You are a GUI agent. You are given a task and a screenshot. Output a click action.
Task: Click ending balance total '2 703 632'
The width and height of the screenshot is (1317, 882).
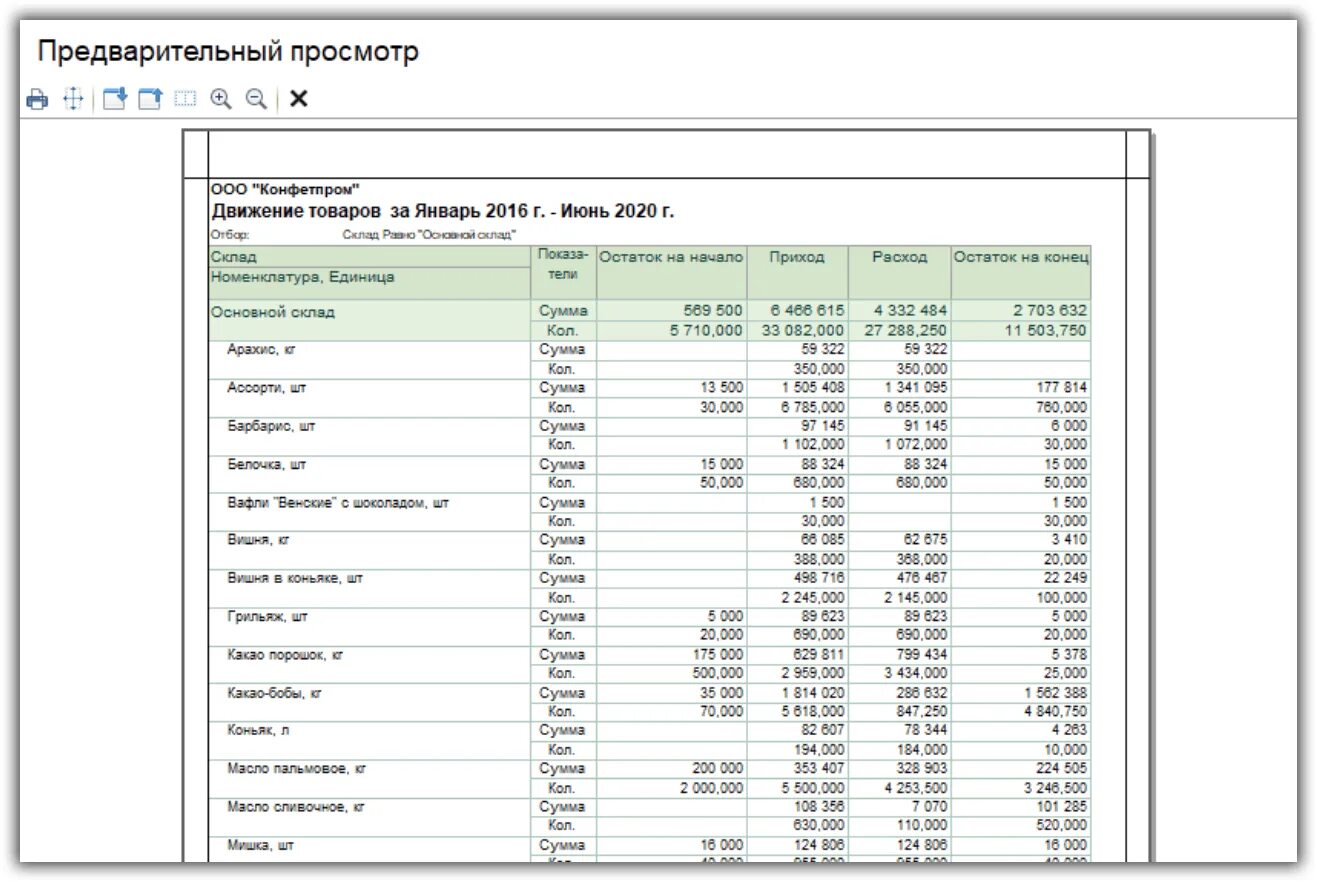click(x=1048, y=311)
